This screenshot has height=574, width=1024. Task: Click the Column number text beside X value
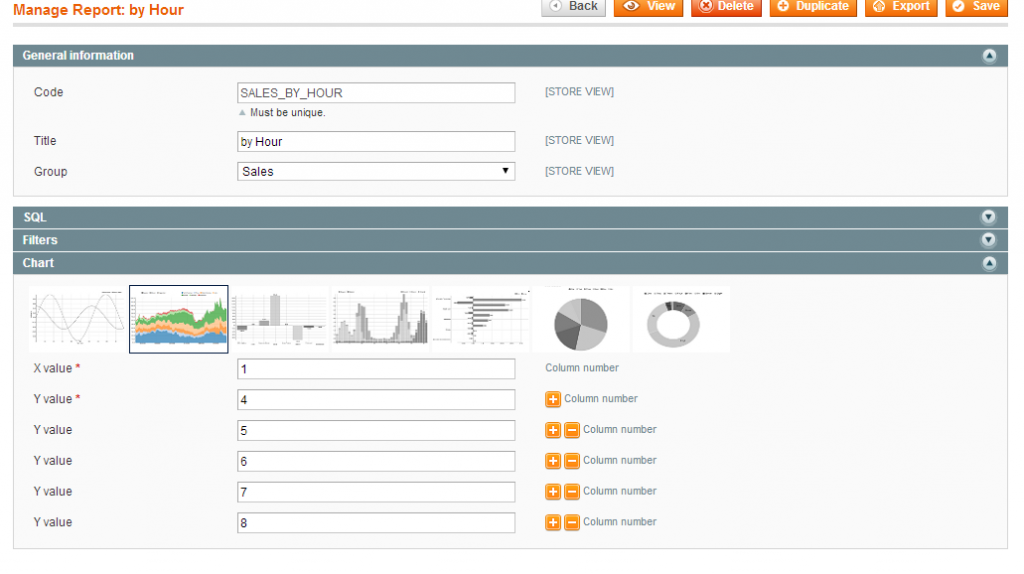(582, 368)
